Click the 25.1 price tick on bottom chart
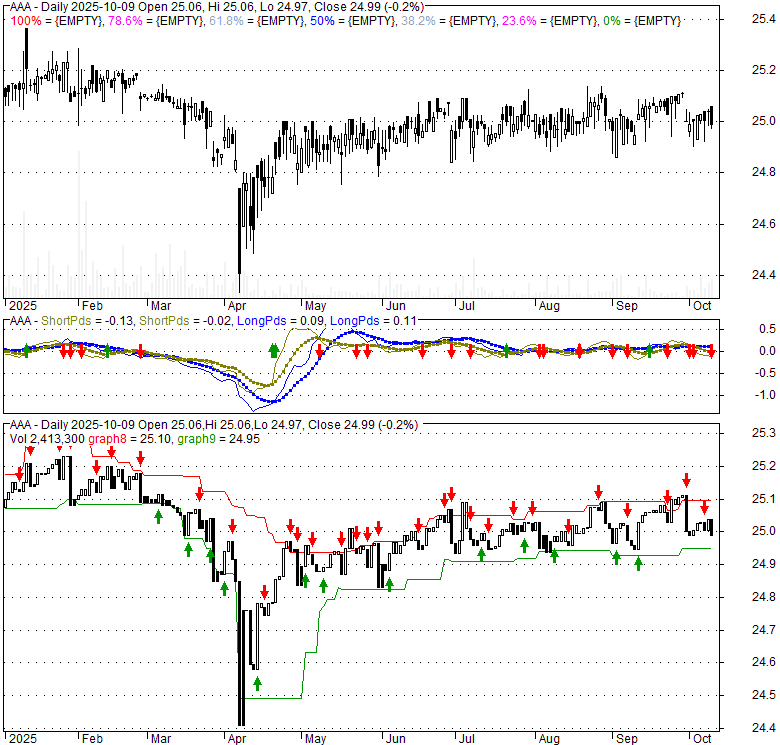The height and width of the screenshot is (745, 780). point(763,499)
